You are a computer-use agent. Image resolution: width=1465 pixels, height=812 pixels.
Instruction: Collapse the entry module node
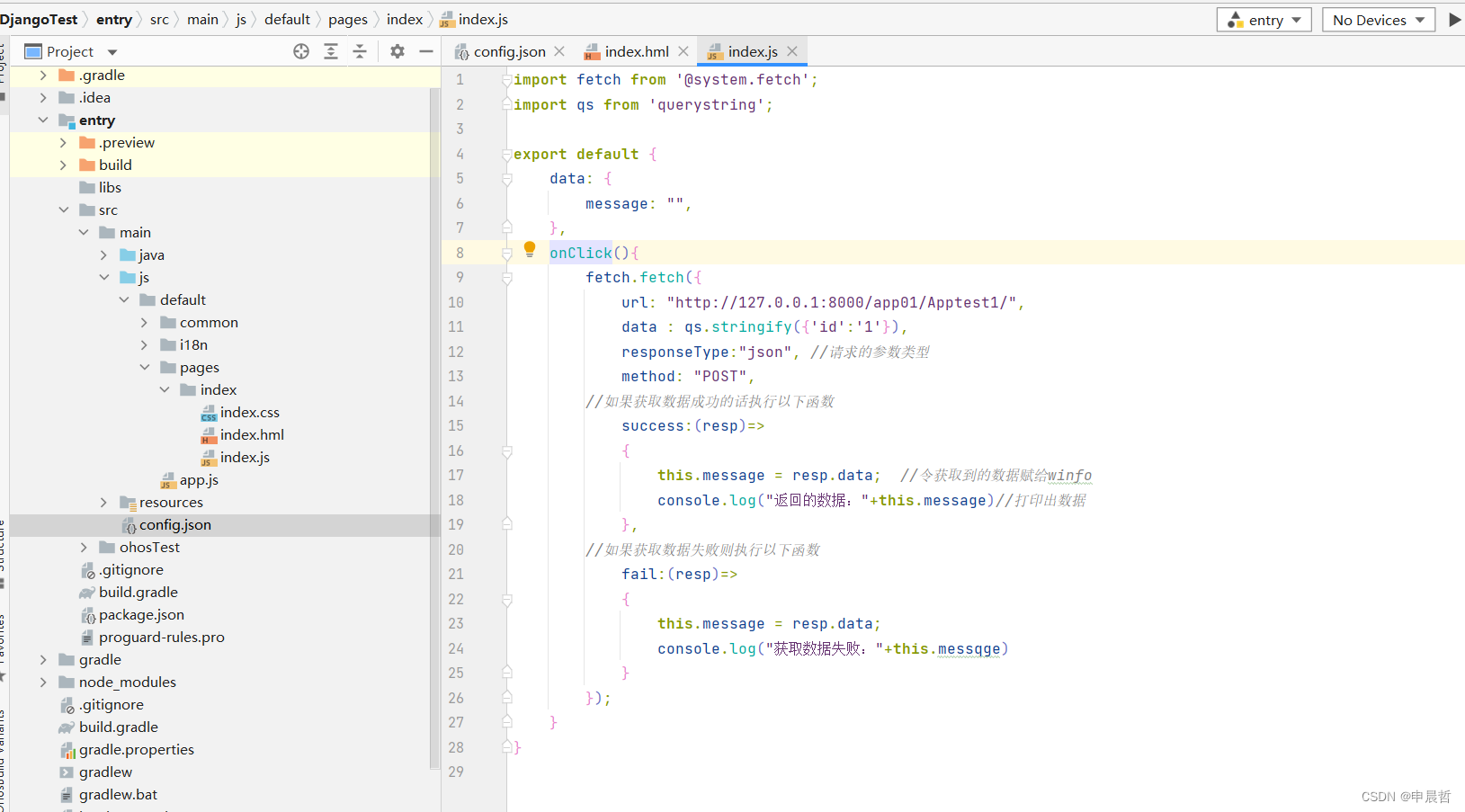point(43,120)
